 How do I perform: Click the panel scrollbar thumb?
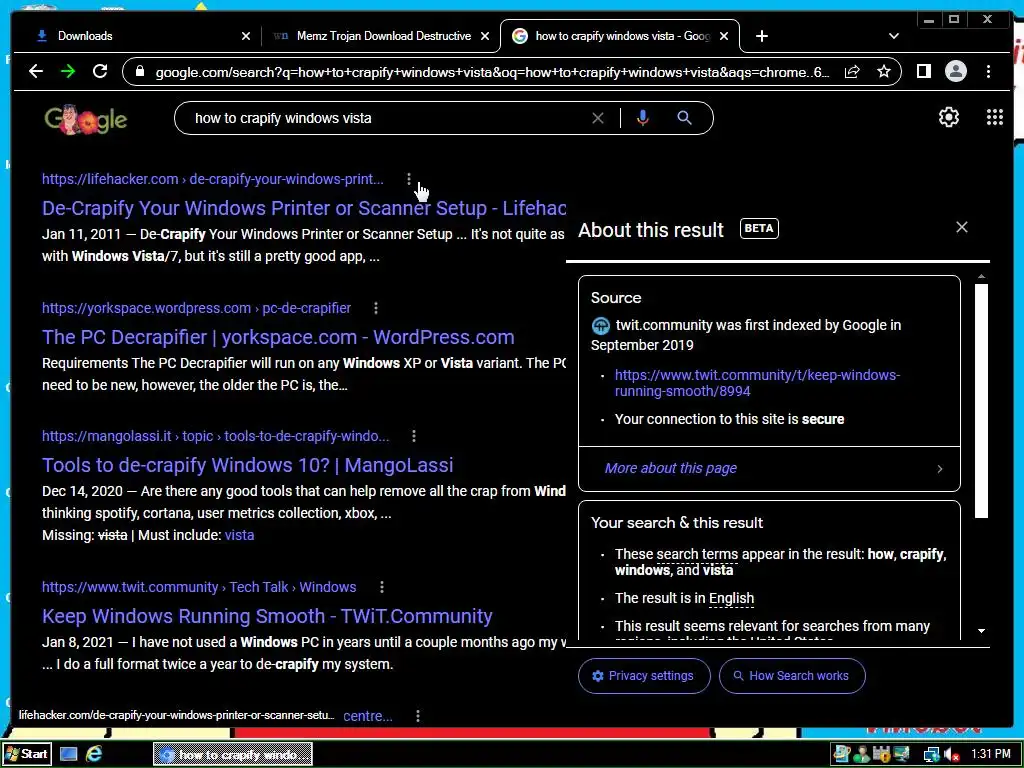[981, 401]
